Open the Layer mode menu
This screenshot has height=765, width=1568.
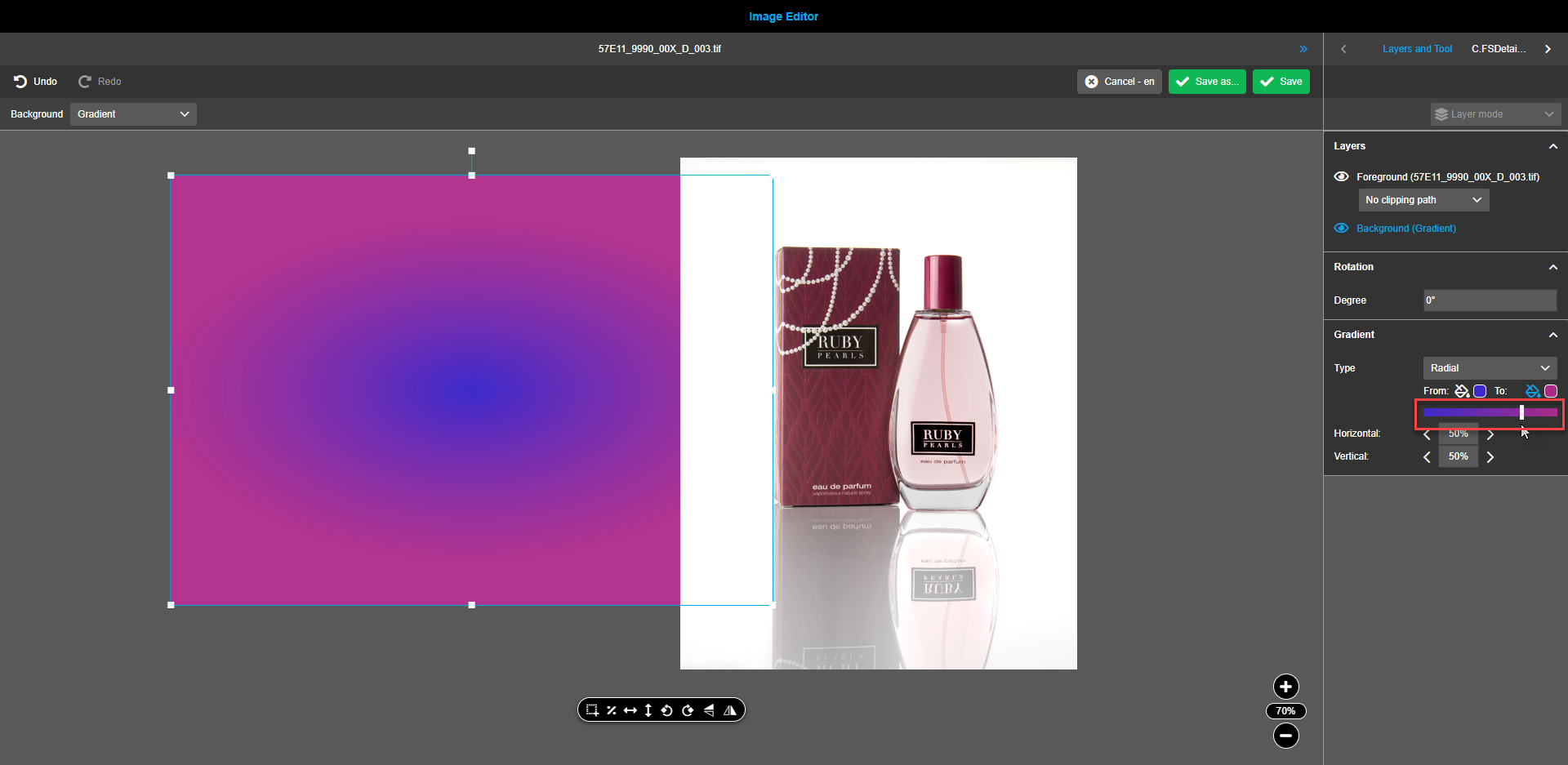(x=1494, y=114)
